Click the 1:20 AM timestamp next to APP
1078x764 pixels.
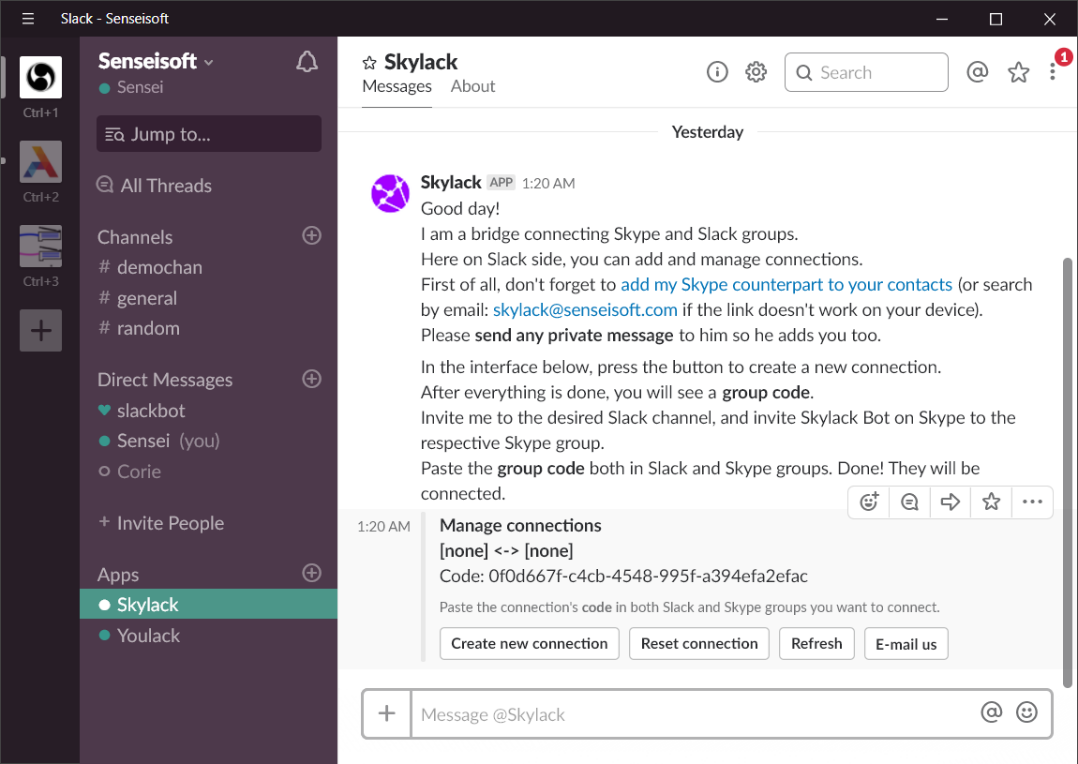[549, 184]
